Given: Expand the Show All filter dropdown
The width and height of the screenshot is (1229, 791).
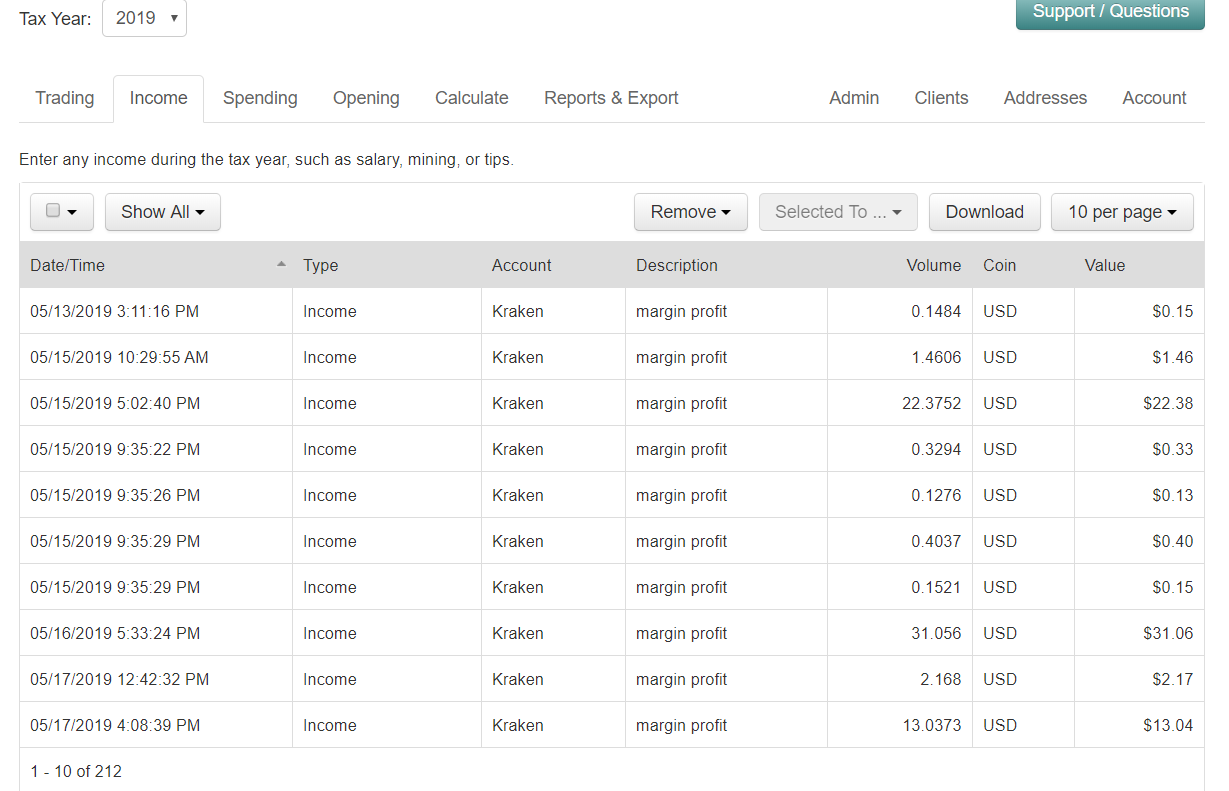Looking at the screenshot, I should (x=162, y=212).
